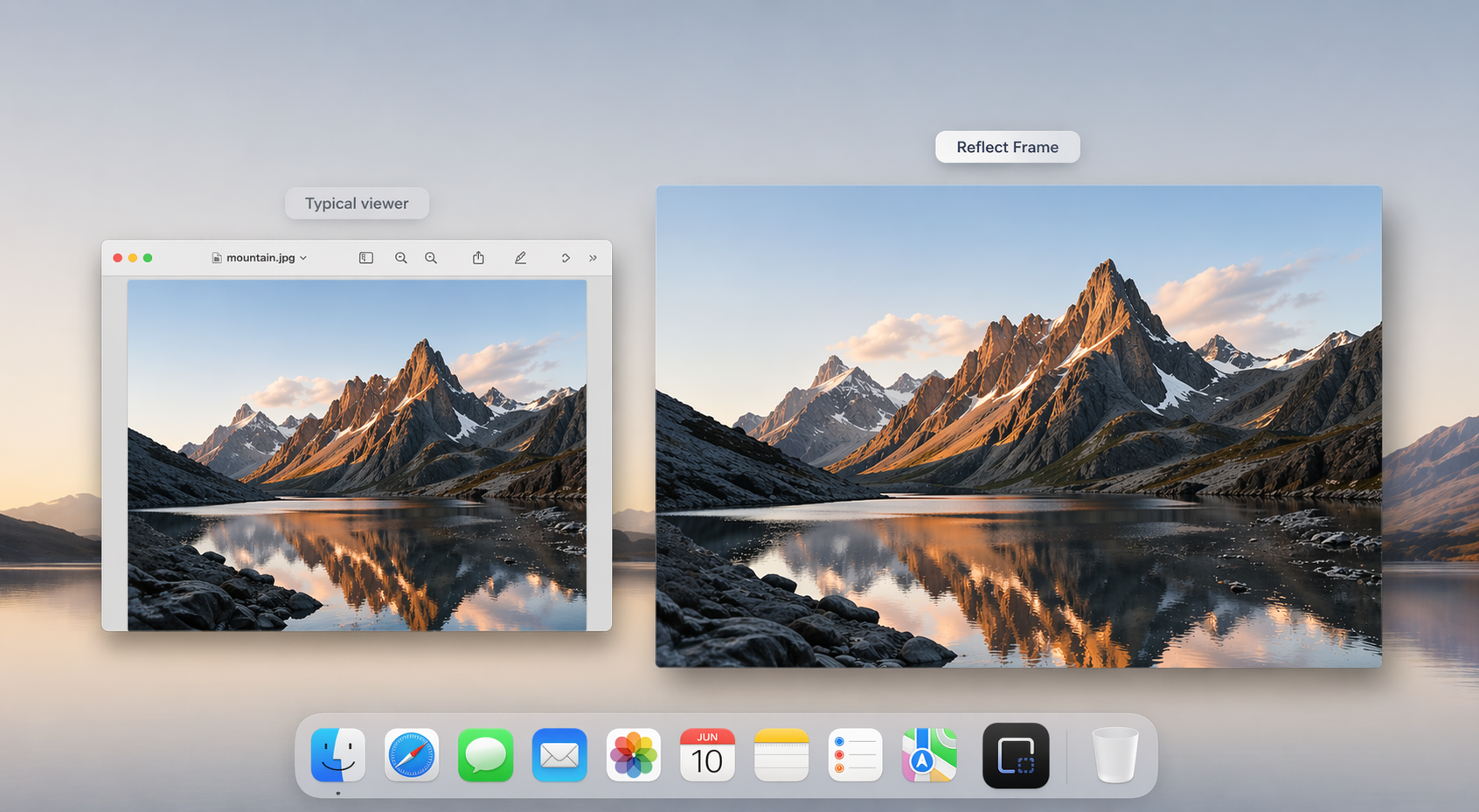The image size is (1479, 812).
Task: Click the mountain.jpg document proxy icon
Action: coord(217,258)
